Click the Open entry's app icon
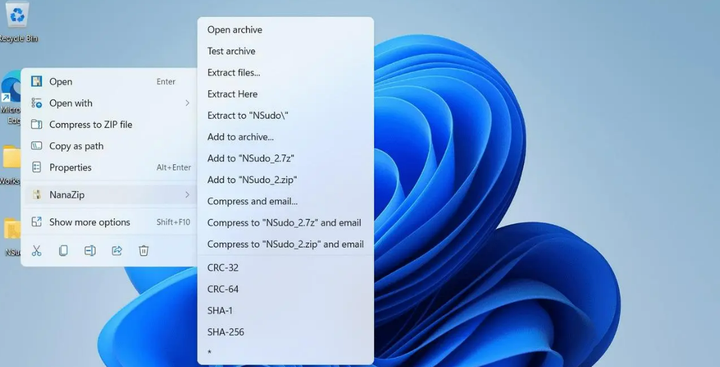 [x=36, y=81]
